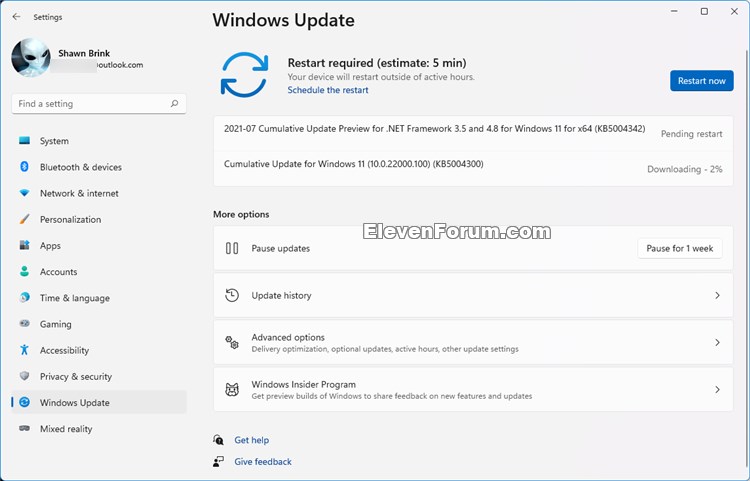Expand Advanced options chevron
This screenshot has height=481, width=750.
[x=717, y=342]
